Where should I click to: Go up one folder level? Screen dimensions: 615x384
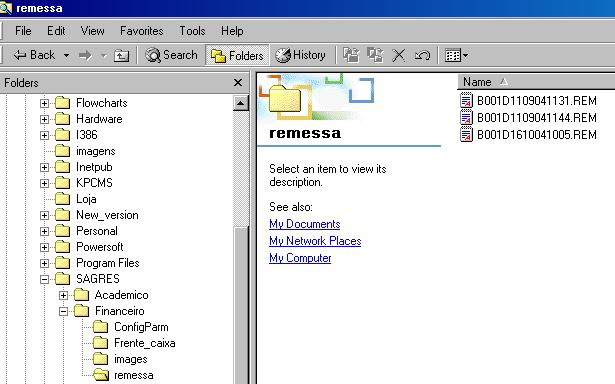coord(121,56)
